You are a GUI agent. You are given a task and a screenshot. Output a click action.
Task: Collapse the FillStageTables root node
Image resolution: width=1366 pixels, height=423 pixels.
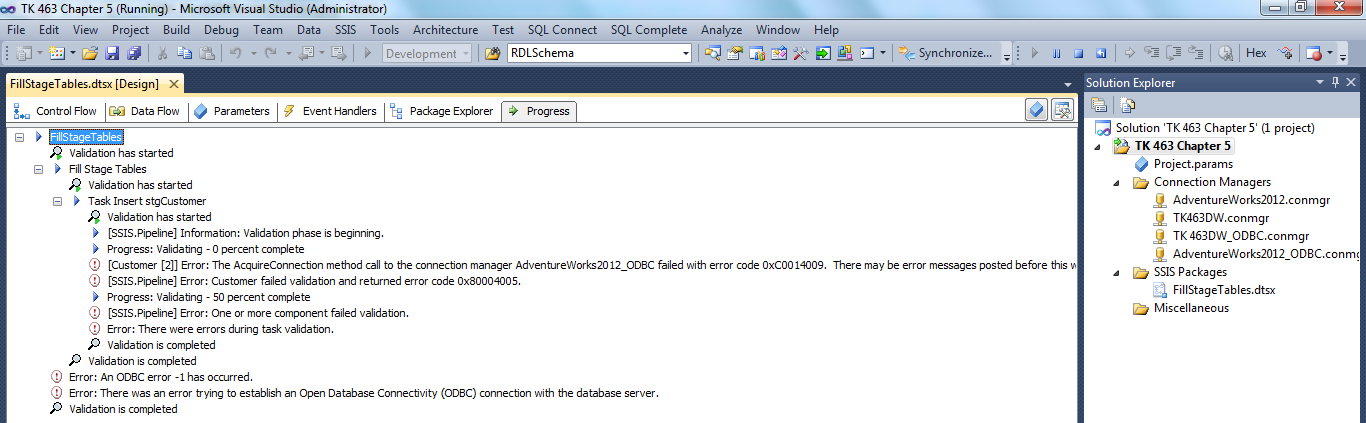[x=20, y=137]
